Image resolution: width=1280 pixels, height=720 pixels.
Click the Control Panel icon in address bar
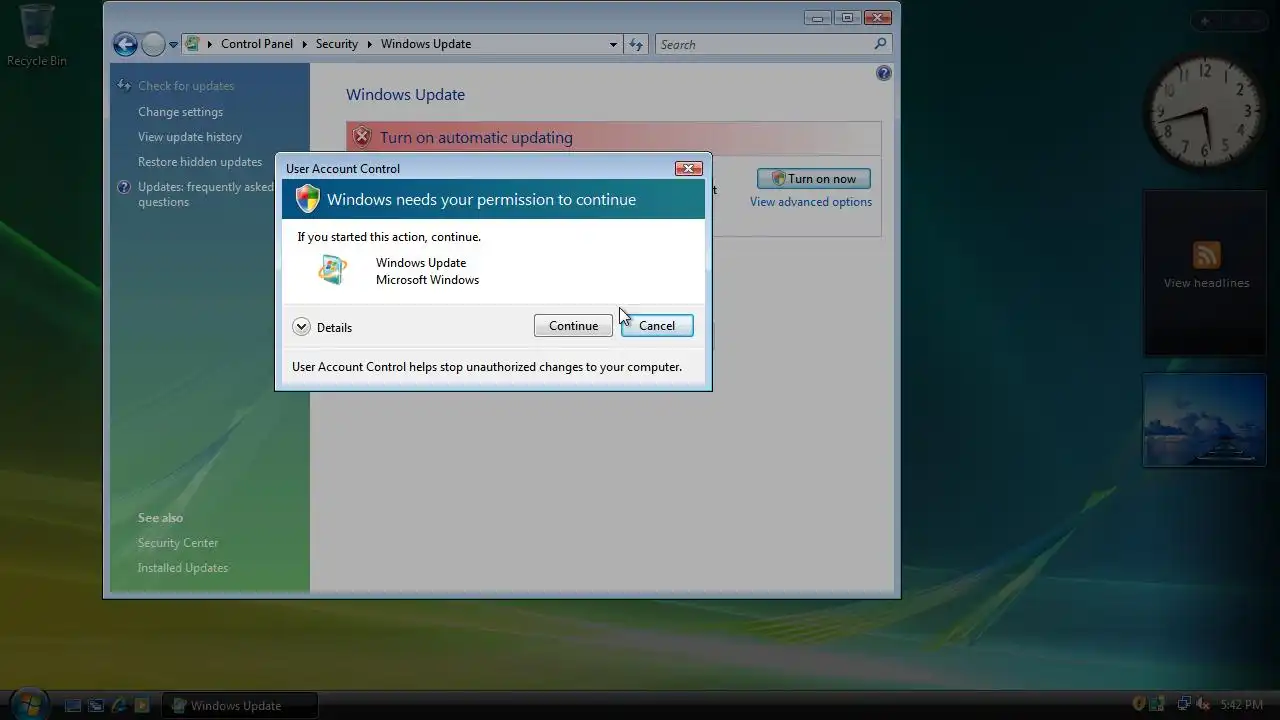click(x=193, y=44)
